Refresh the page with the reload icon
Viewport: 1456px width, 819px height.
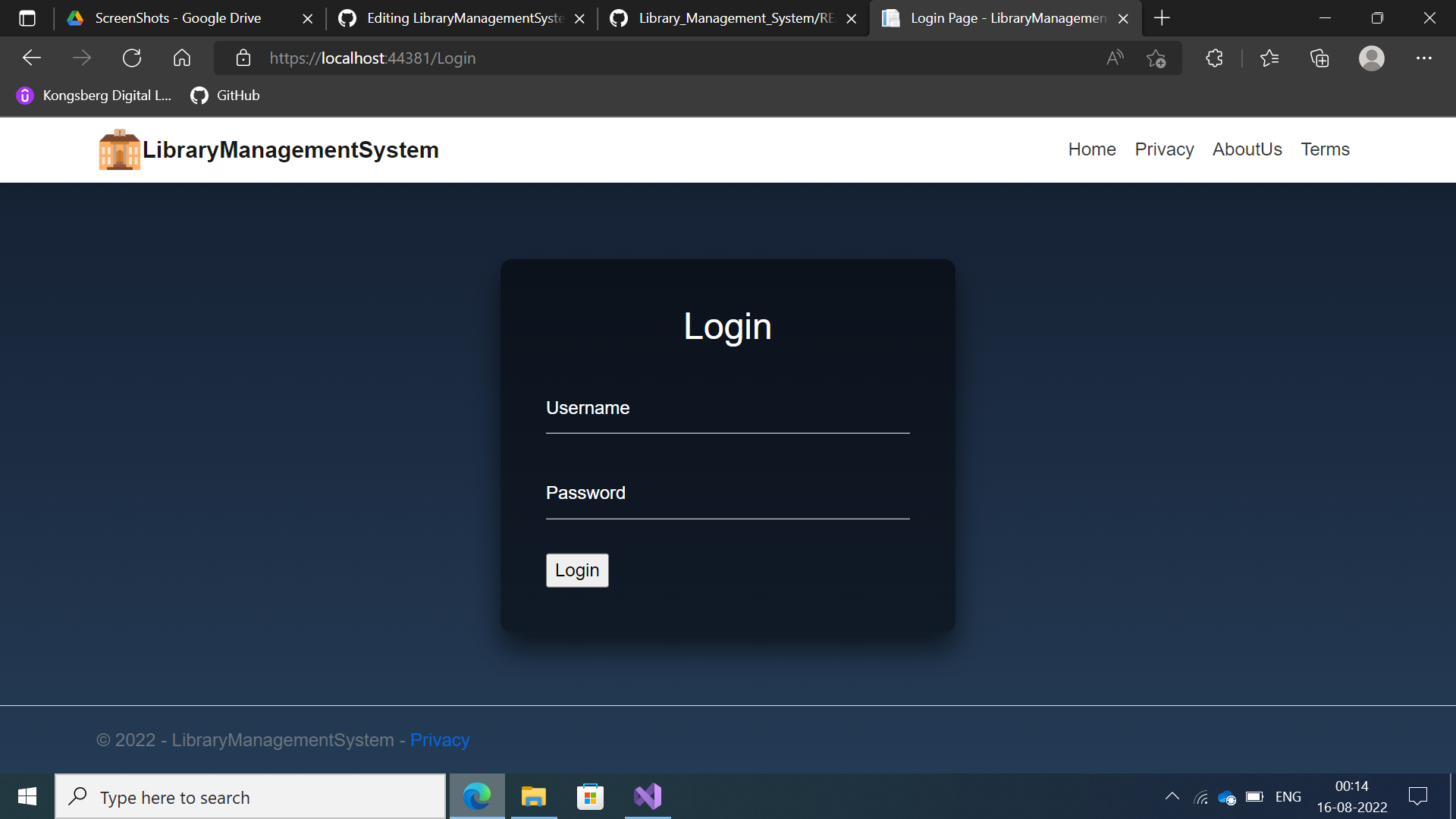click(132, 58)
